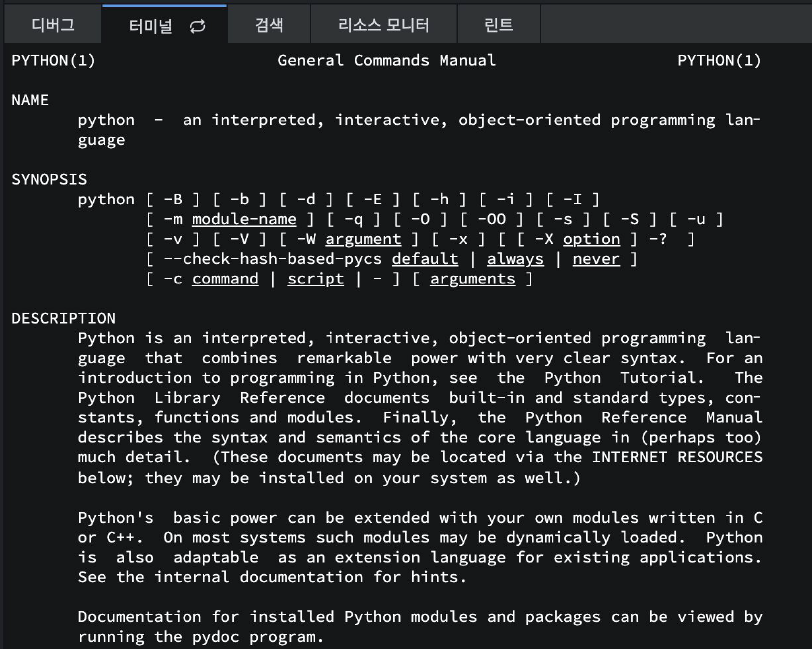The height and width of the screenshot is (650, 812).
Task: Click the underlined argument after -W
Action: (363, 239)
